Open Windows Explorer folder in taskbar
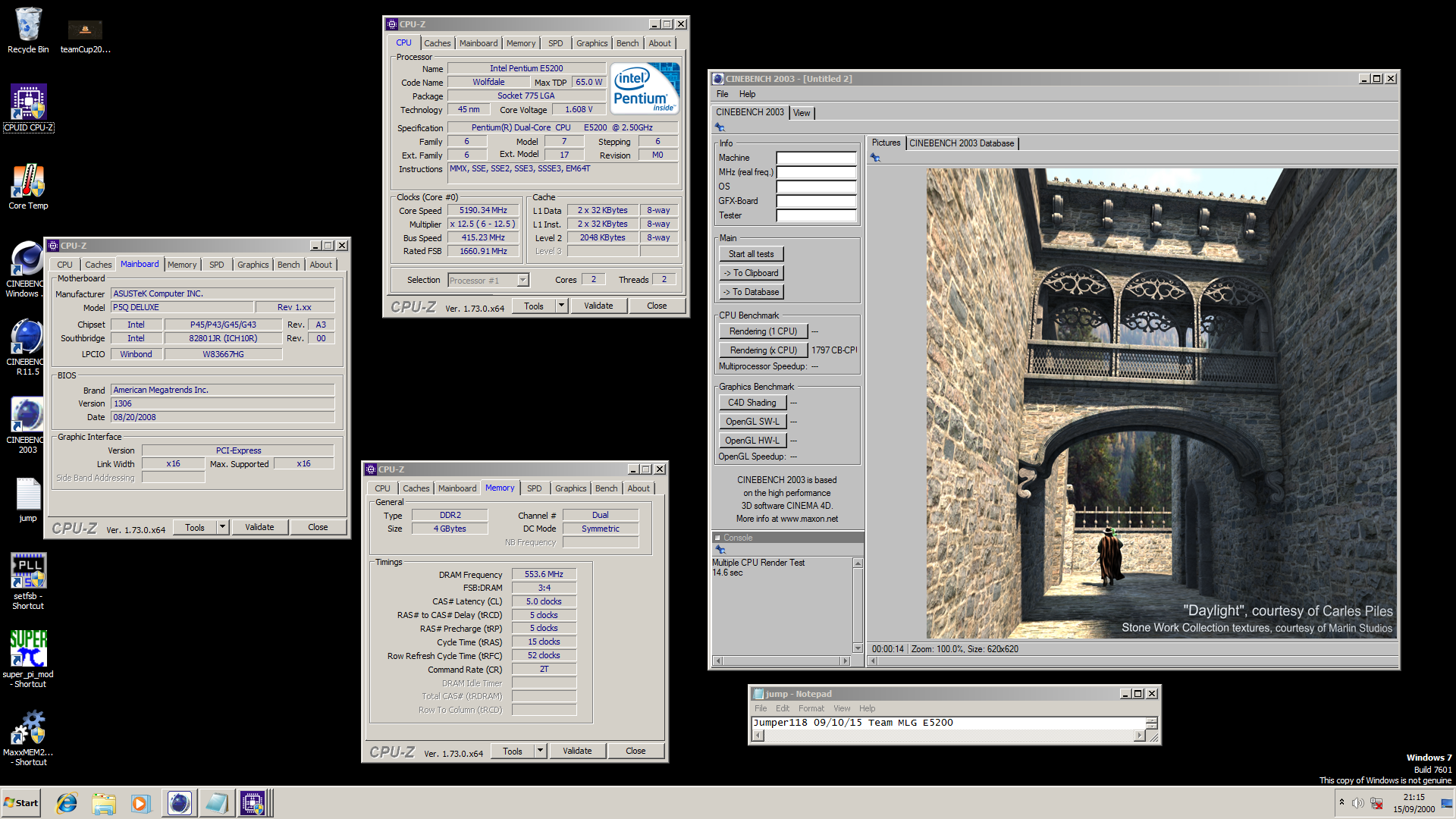This screenshot has width=1456, height=819. click(x=104, y=803)
